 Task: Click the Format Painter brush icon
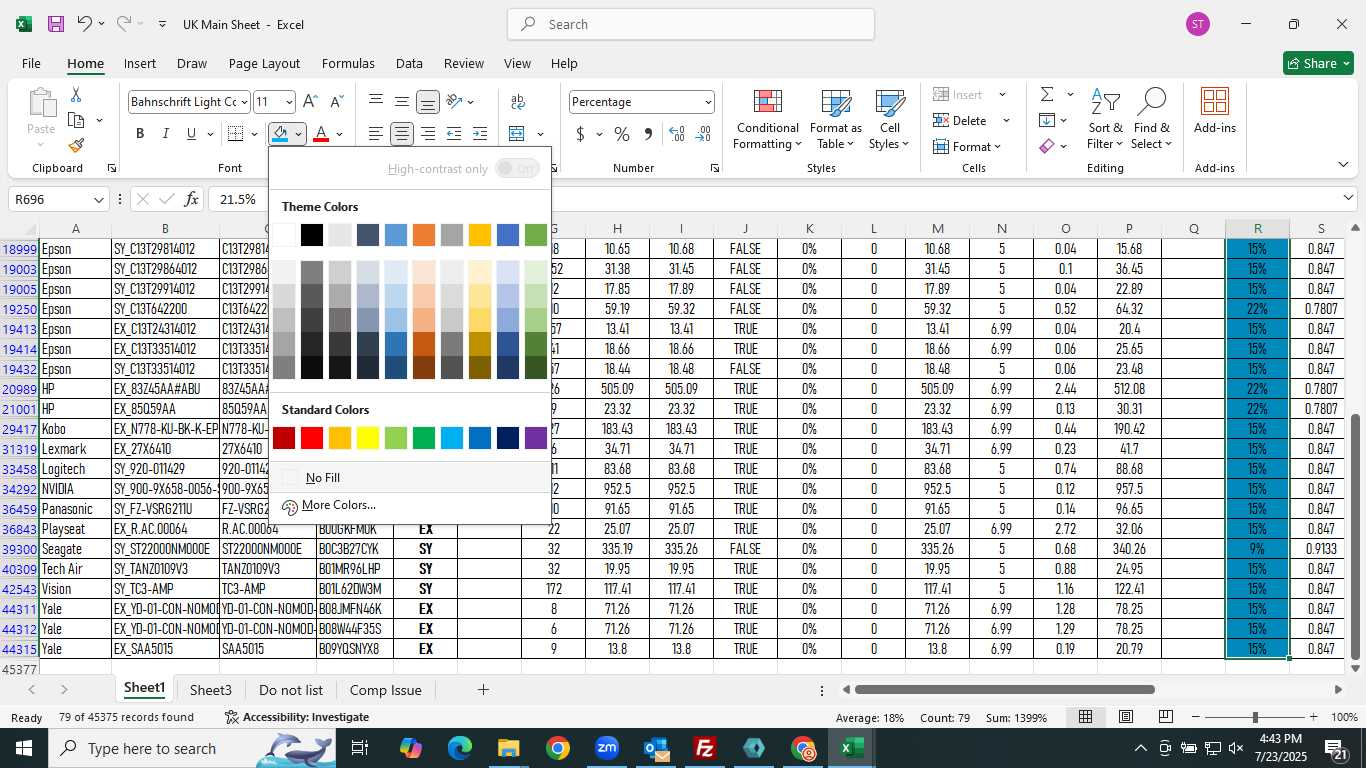[x=76, y=146]
